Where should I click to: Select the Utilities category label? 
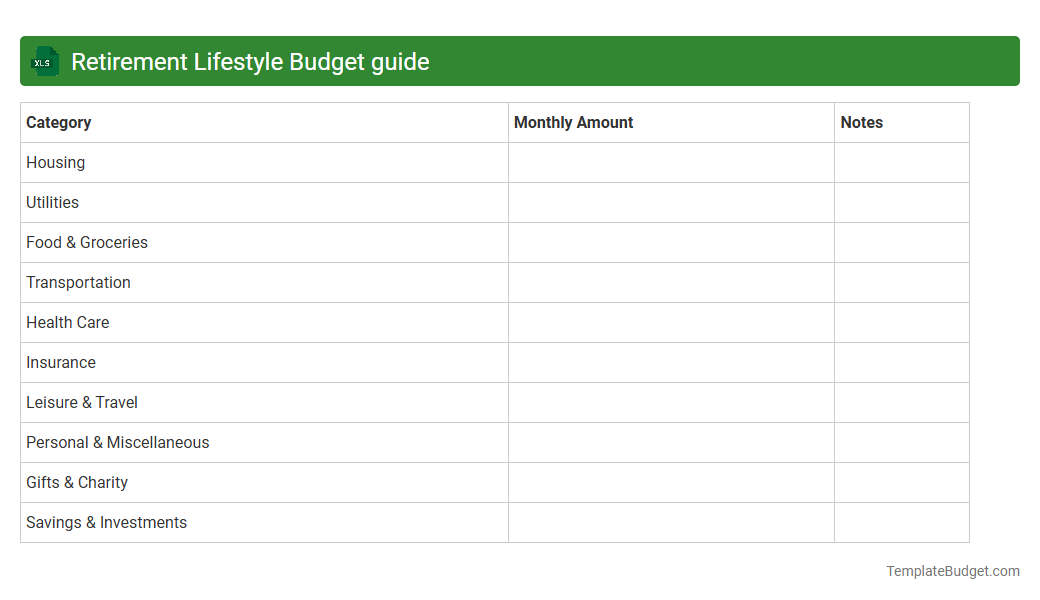52,202
